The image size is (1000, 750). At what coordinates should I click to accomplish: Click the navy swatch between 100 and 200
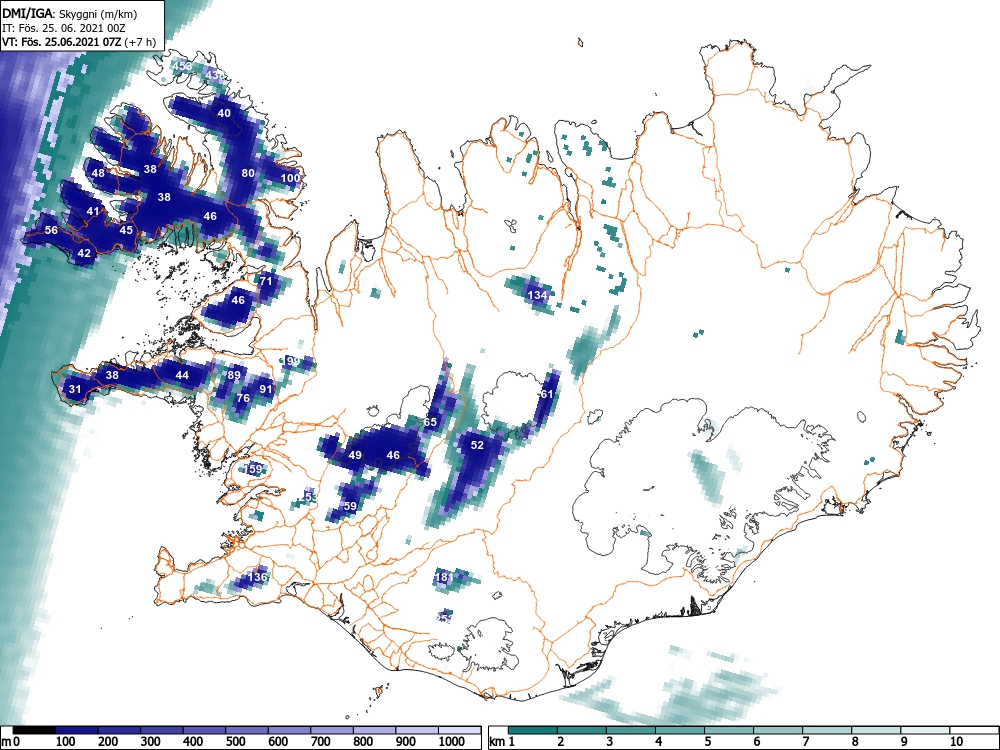point(77,730)
